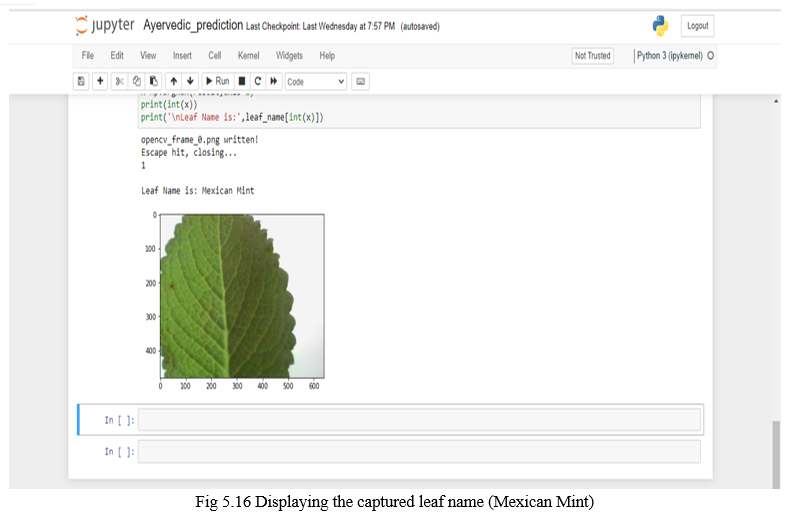Click into the first empty code cell
The height and width of the screenshot is (514, 802).
(x=419, y=420)
